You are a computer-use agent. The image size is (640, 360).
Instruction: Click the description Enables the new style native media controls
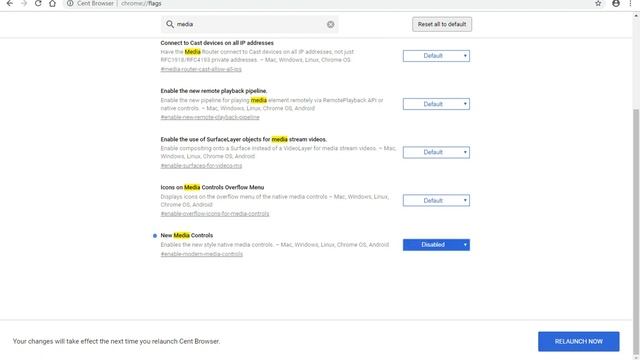tap(274, 245)
